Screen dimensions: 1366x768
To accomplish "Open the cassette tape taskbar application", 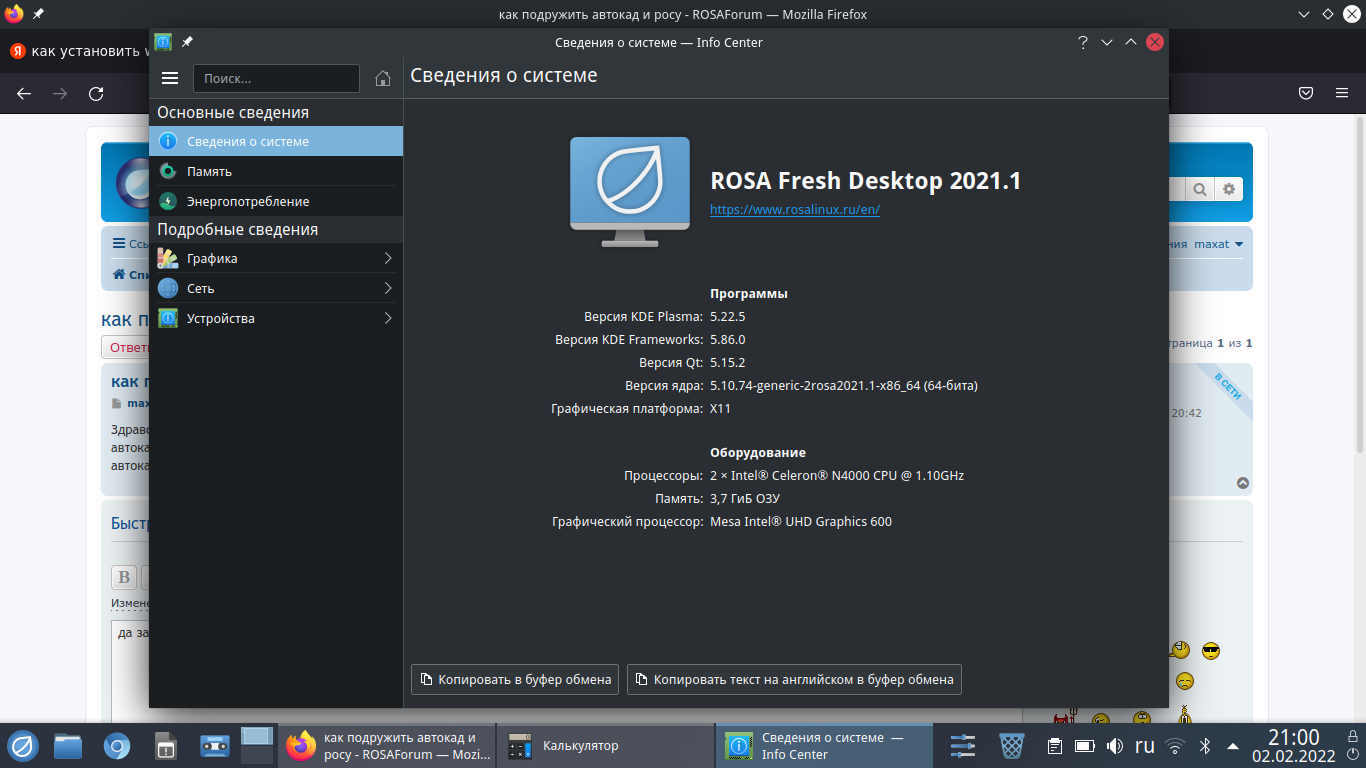I will click(x=215, y=746).
